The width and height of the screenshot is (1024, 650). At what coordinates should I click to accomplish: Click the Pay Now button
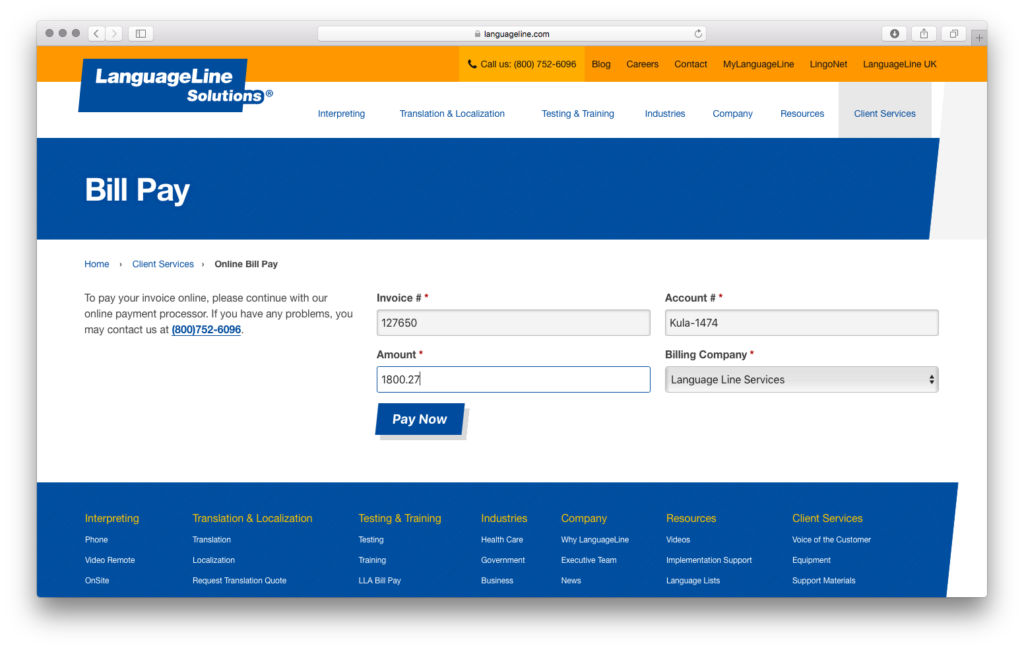click(x=420, y=419)
